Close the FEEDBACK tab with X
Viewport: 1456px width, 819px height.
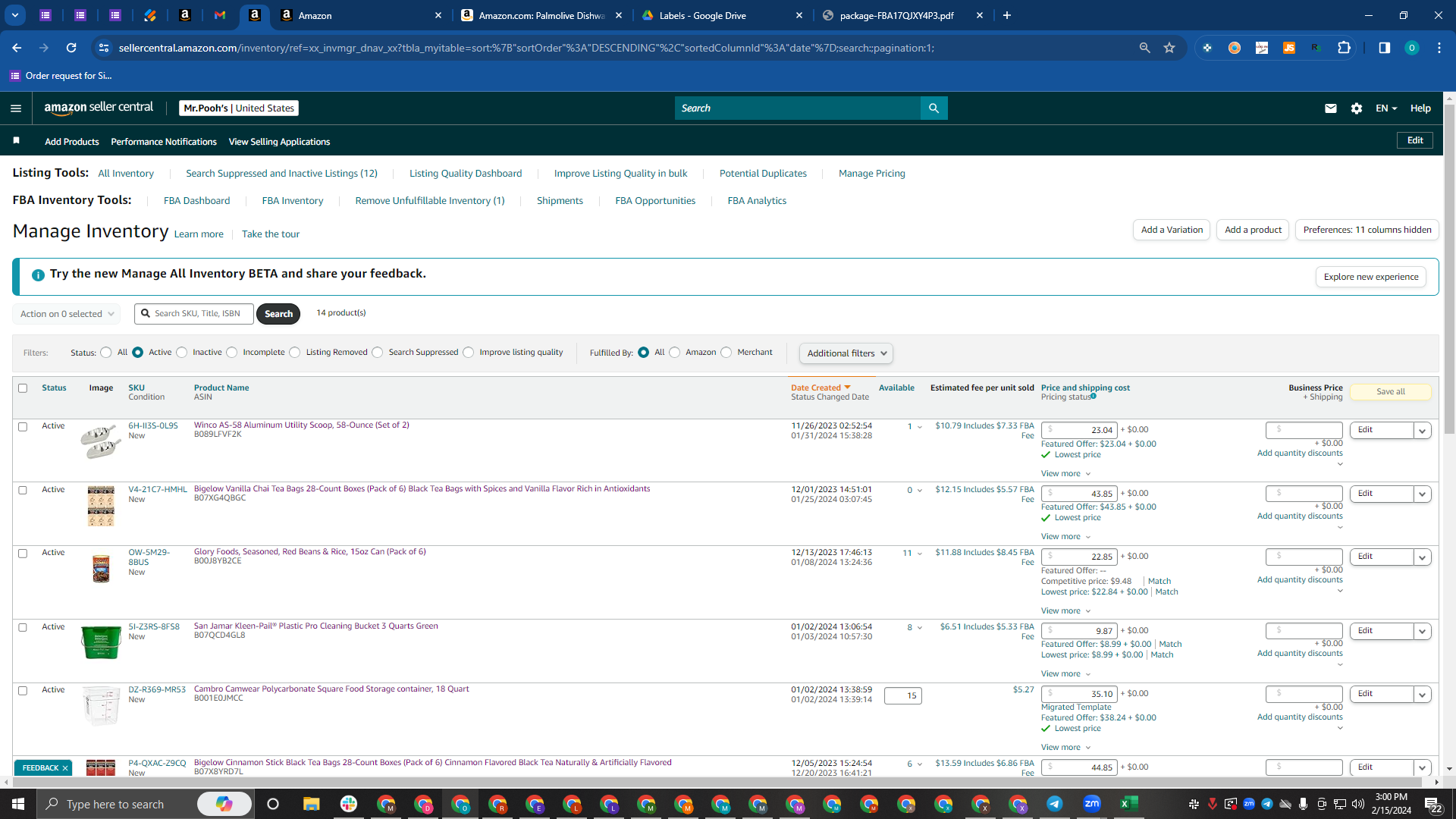(65, 768)
